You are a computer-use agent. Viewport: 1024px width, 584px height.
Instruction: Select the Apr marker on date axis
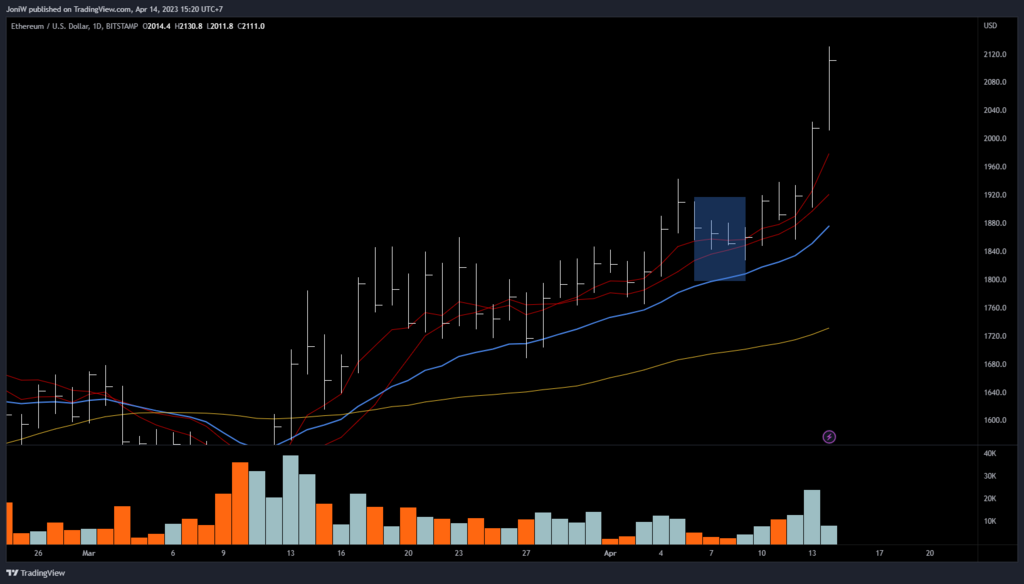point(610,552)
